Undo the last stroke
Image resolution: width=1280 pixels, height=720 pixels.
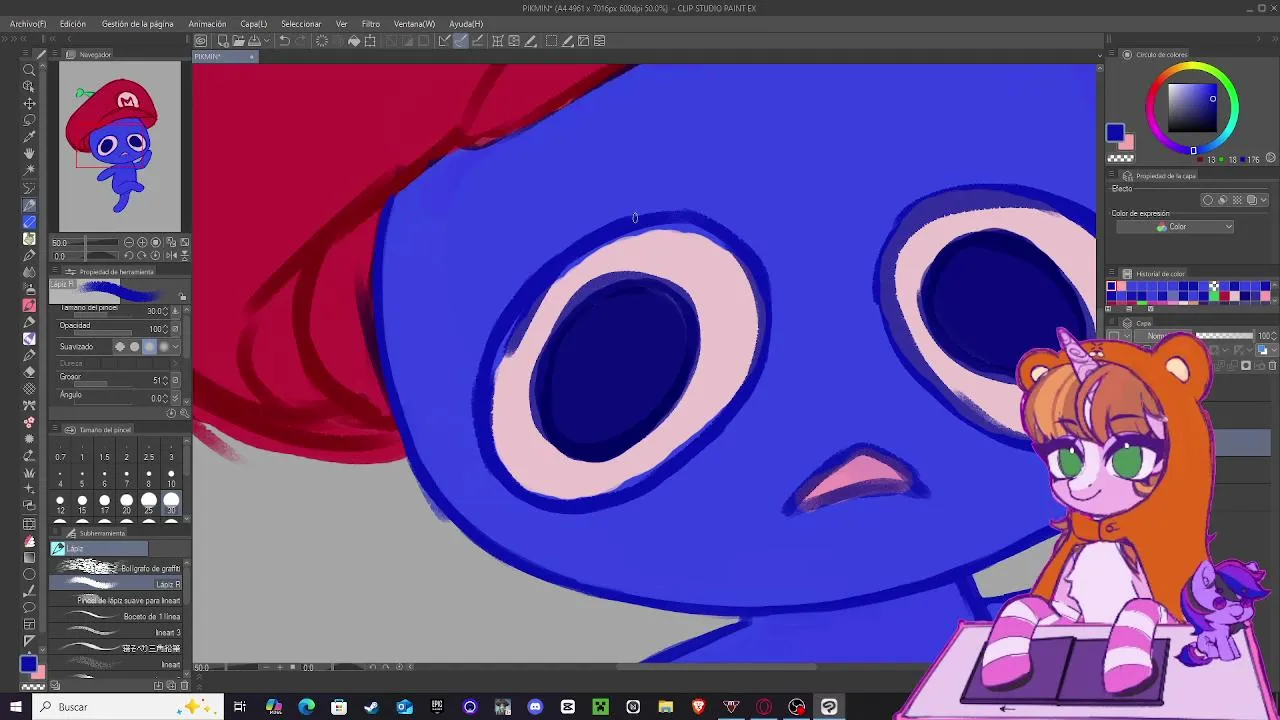285,41
